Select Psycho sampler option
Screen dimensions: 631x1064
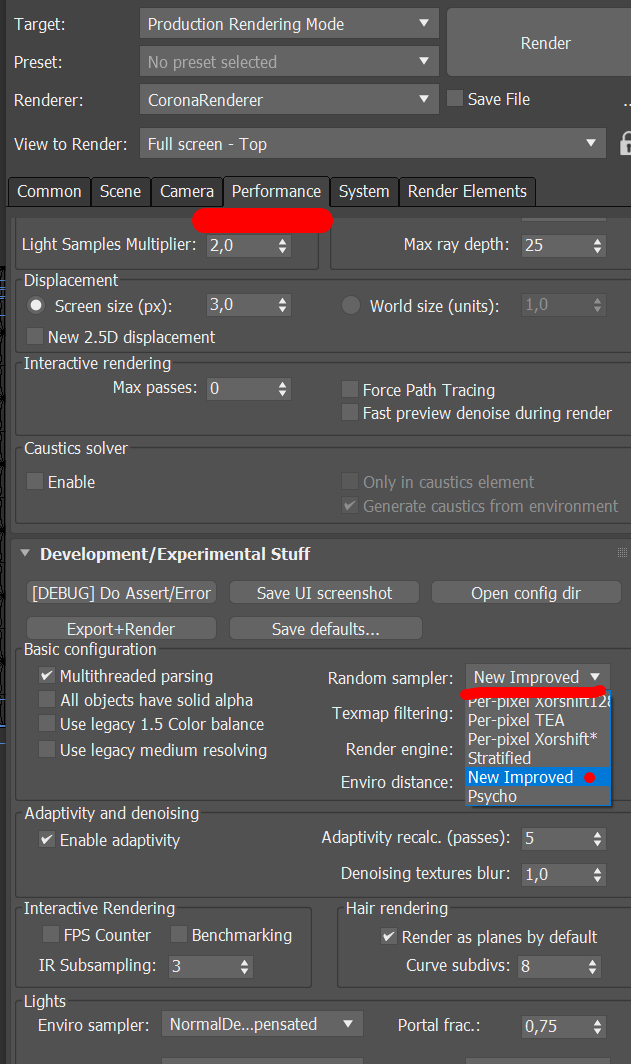(539, 796)
